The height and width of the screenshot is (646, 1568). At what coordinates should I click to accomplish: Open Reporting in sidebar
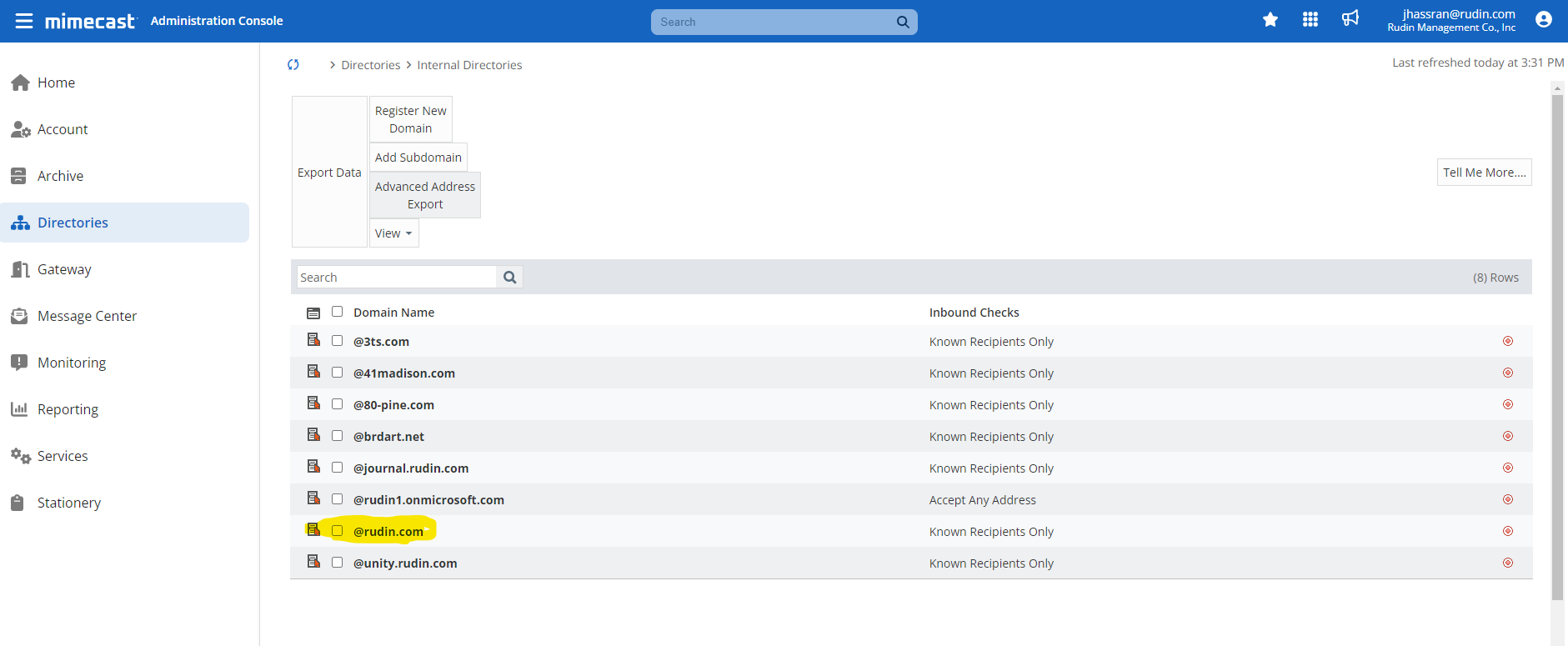125,409
